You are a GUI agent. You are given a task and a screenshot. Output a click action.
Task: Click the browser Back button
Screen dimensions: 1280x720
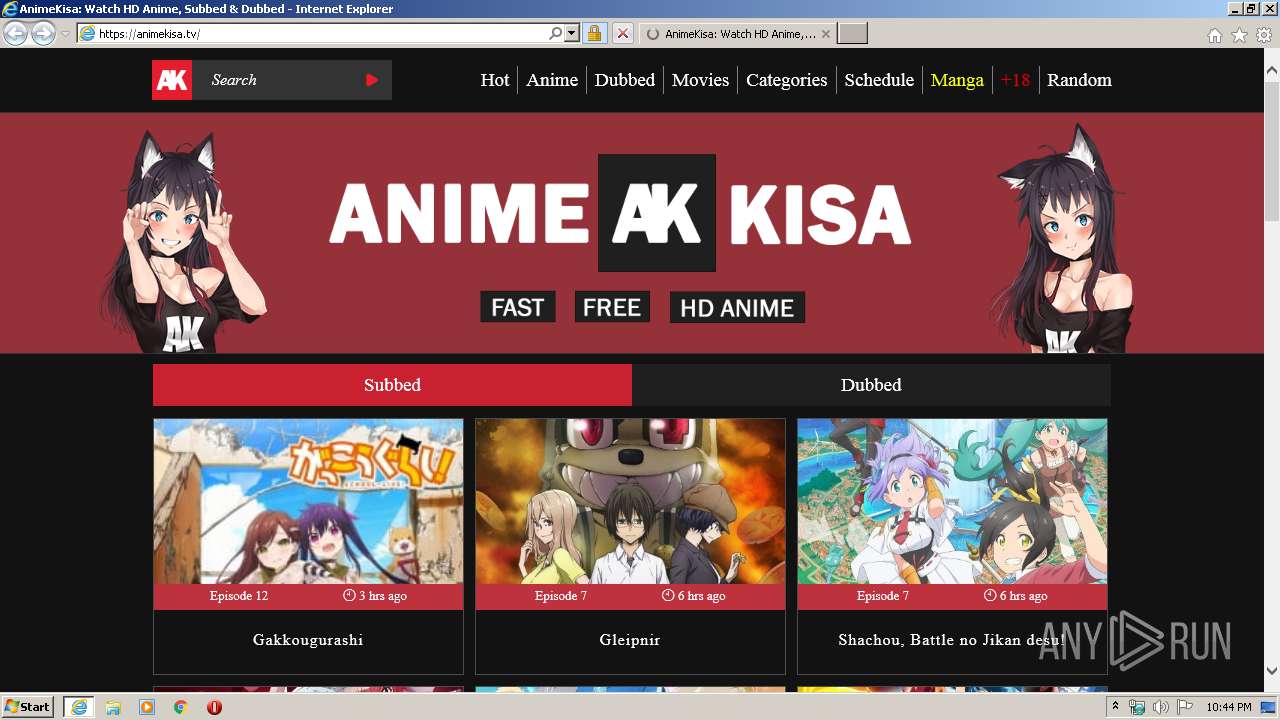click(15, 33)
